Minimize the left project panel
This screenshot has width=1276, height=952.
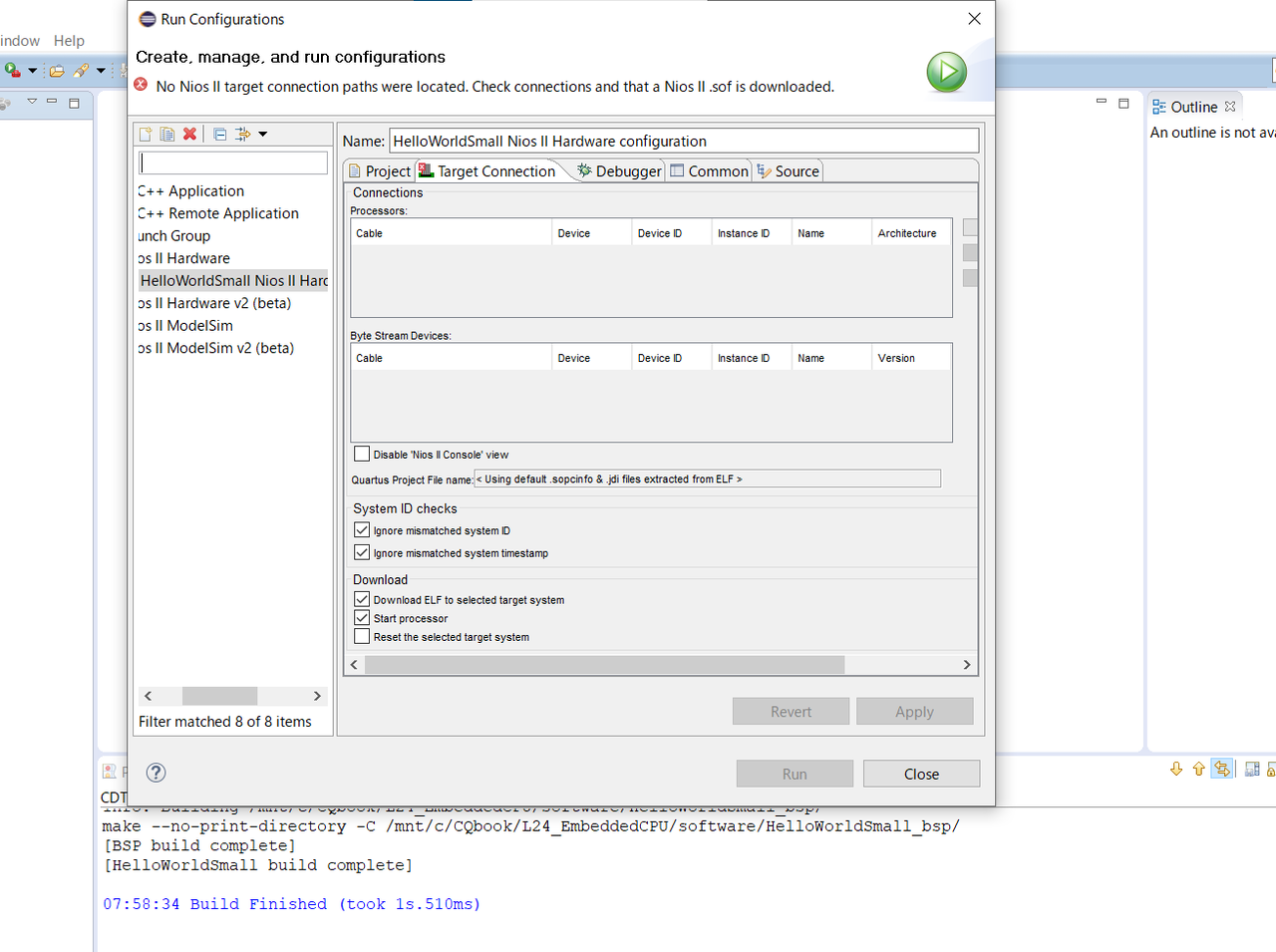pos(52,102)
